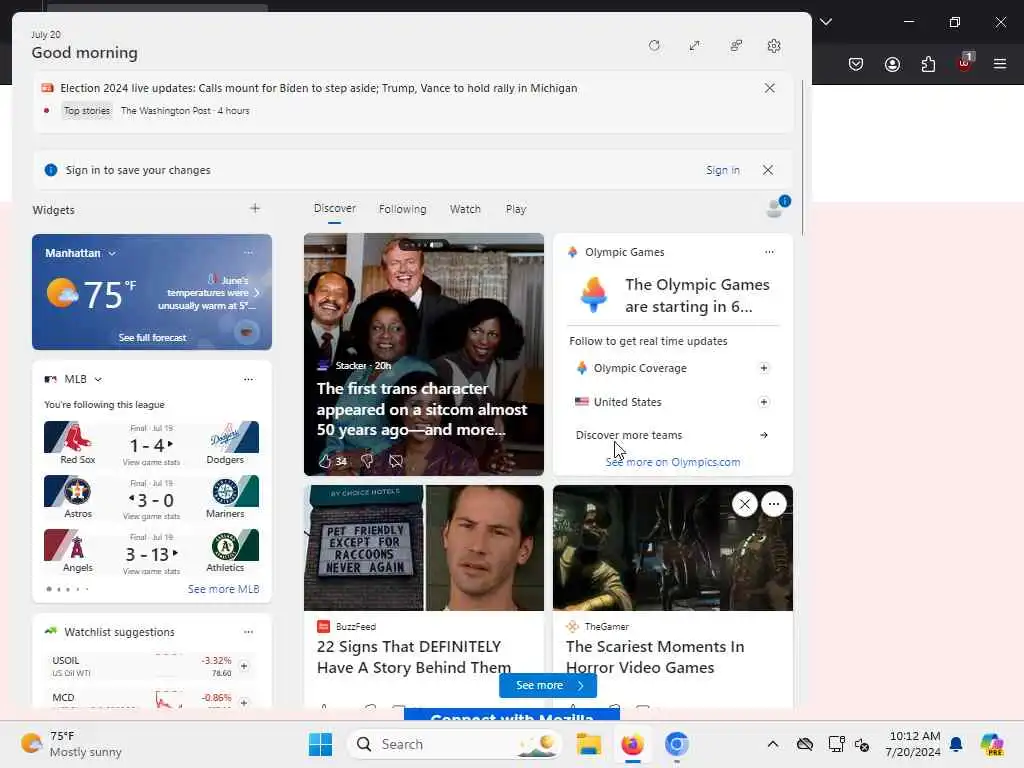Open the muted volume tray icon

[x=862, y=744]
